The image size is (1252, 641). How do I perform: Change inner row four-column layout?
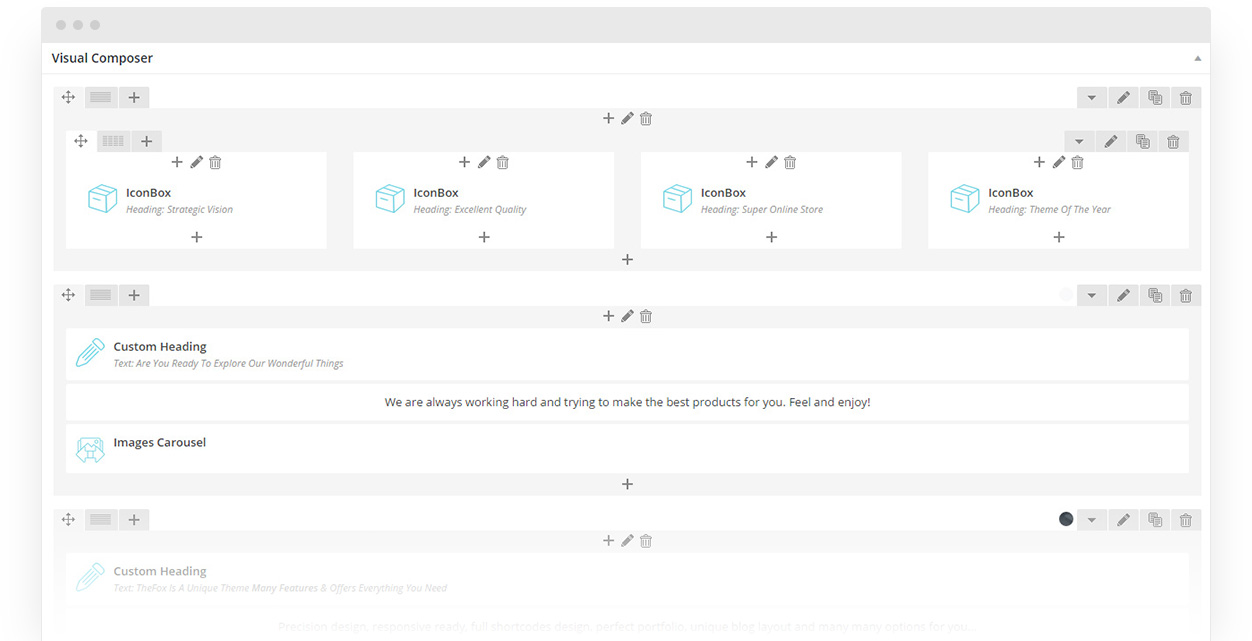(113, 141)
